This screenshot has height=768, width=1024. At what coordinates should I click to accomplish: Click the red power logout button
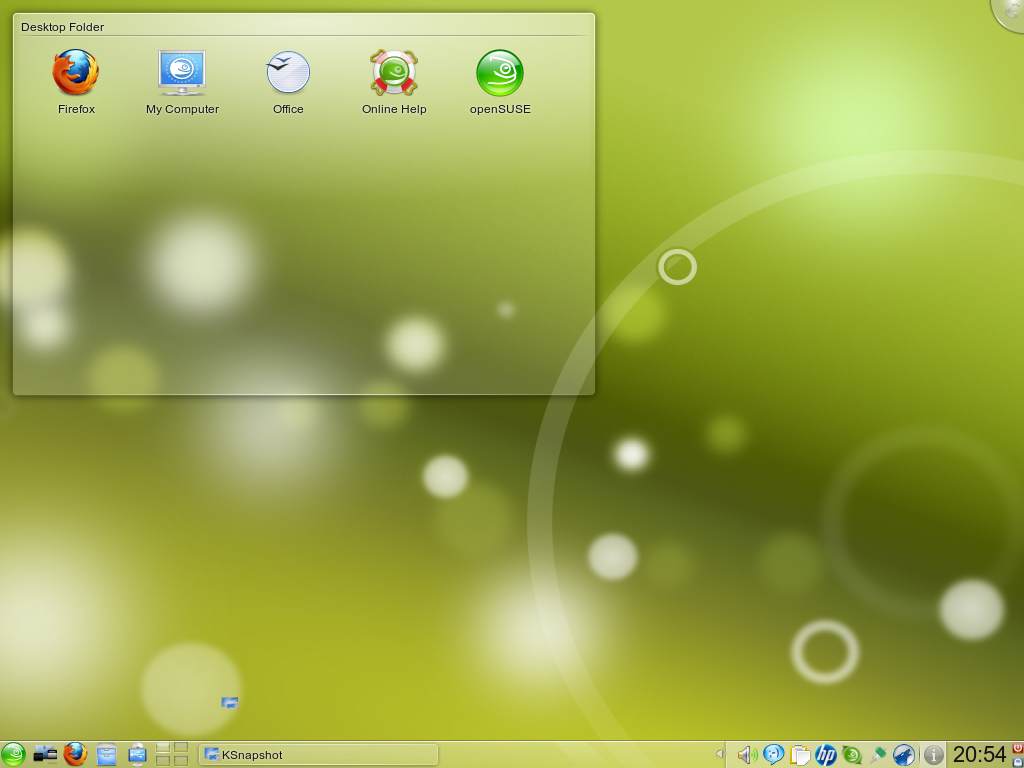1018,748
